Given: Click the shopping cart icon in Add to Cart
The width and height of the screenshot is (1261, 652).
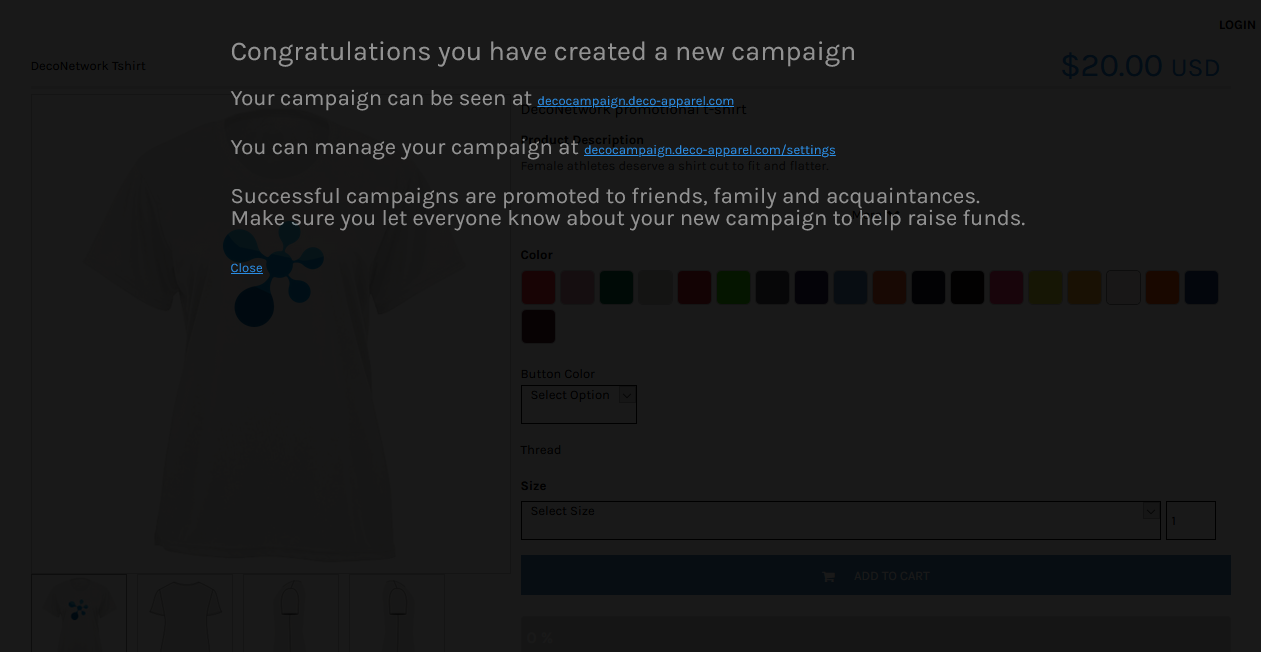Looking at the screenshot, I should click(827, 575).
